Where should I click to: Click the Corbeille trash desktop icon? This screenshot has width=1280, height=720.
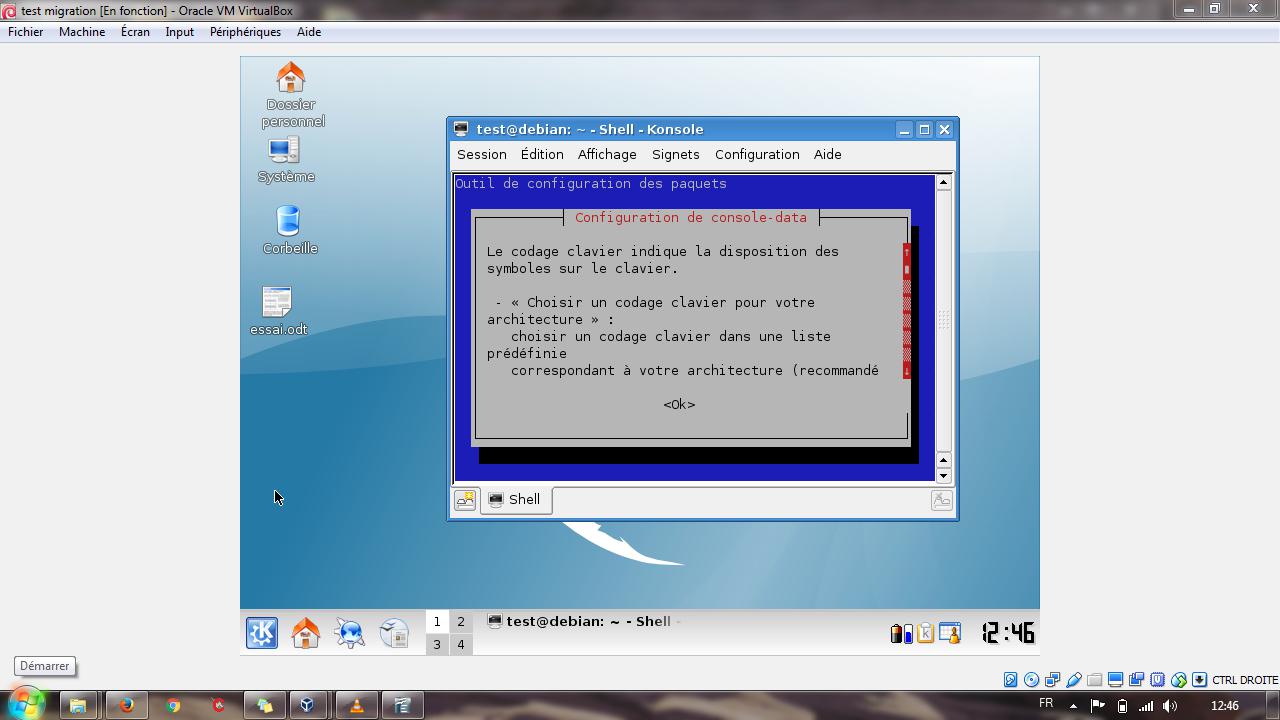pos(289,229)
